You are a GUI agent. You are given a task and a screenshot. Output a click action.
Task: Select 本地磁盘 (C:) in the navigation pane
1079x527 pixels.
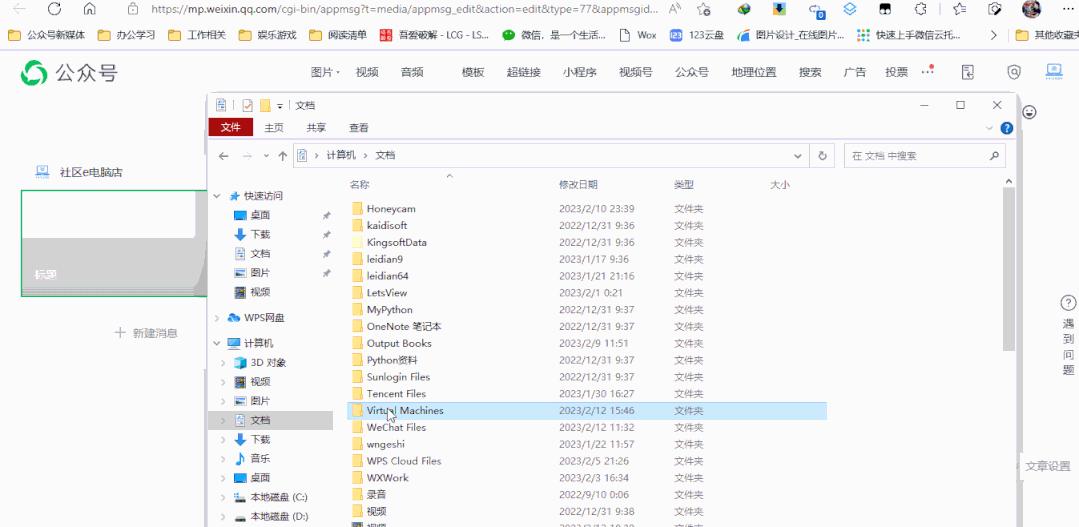click(x=279, y=497)
